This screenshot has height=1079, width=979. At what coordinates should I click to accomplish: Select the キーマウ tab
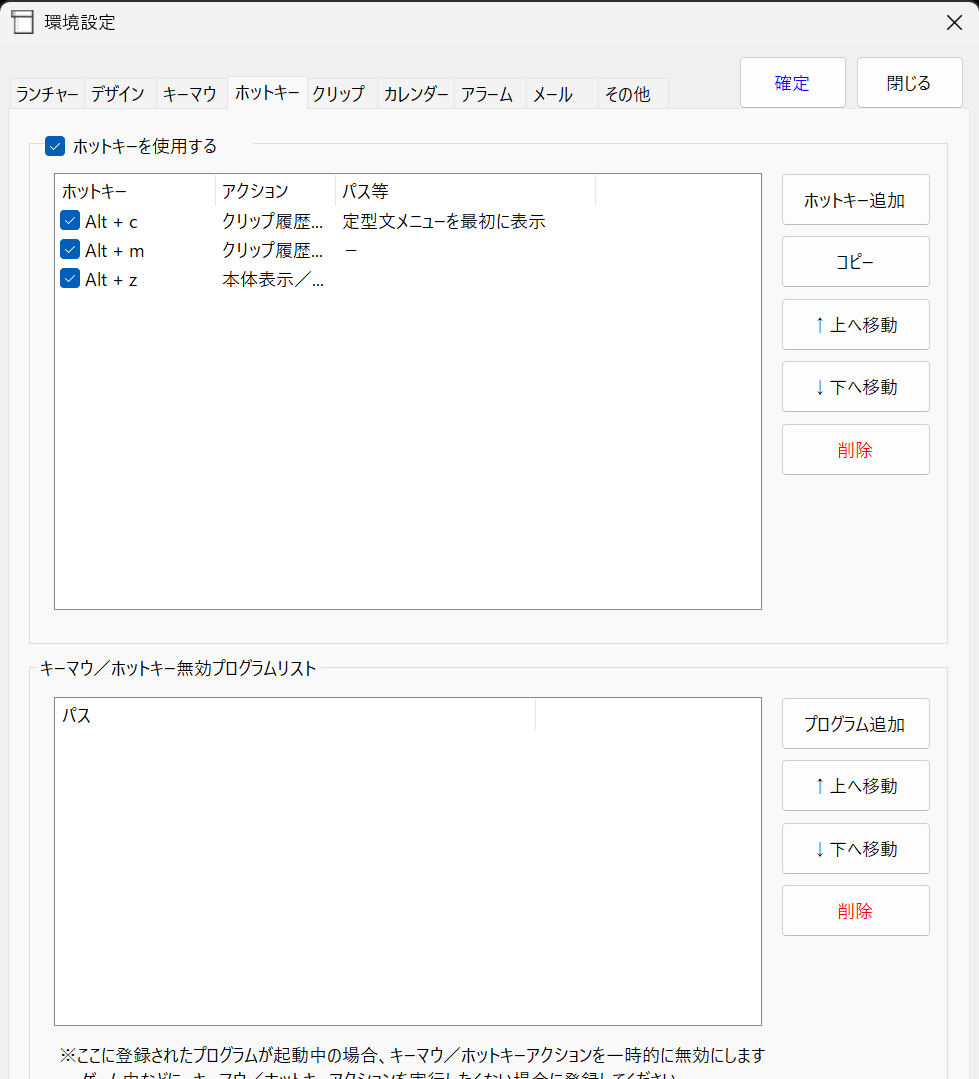(190, 94)
